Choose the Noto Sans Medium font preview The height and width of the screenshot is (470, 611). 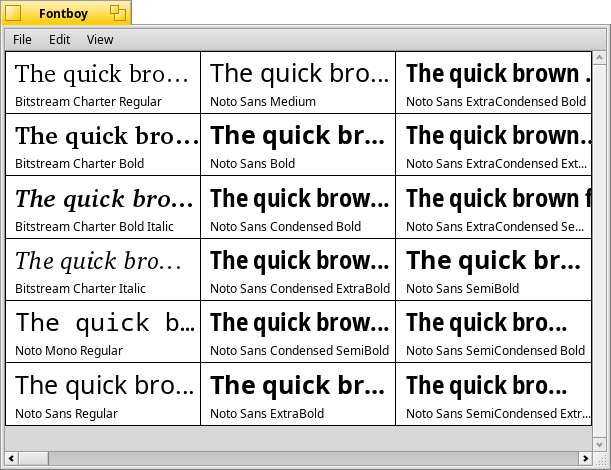(297, 82)
